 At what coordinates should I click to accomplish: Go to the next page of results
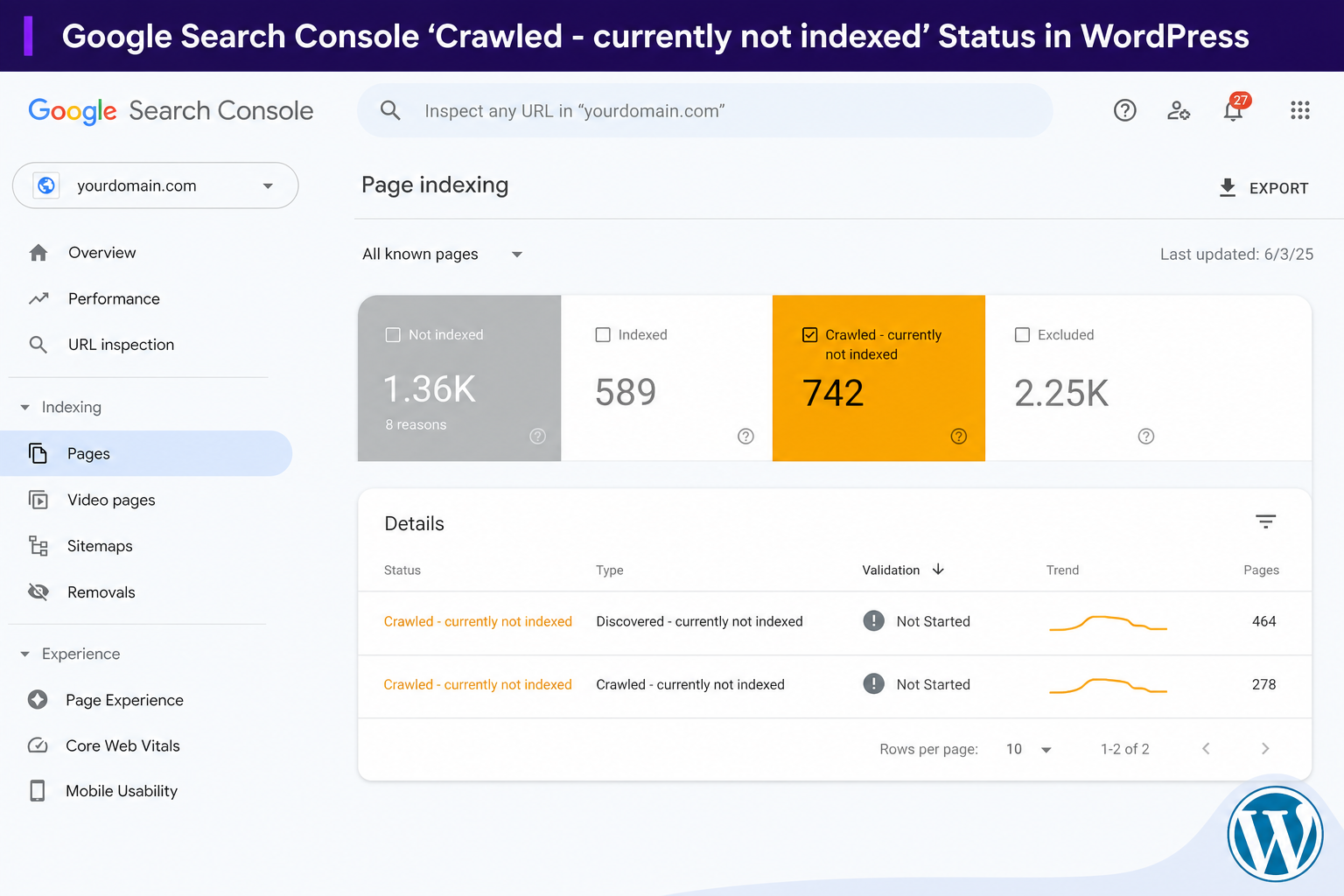(x=1265, y=748)
